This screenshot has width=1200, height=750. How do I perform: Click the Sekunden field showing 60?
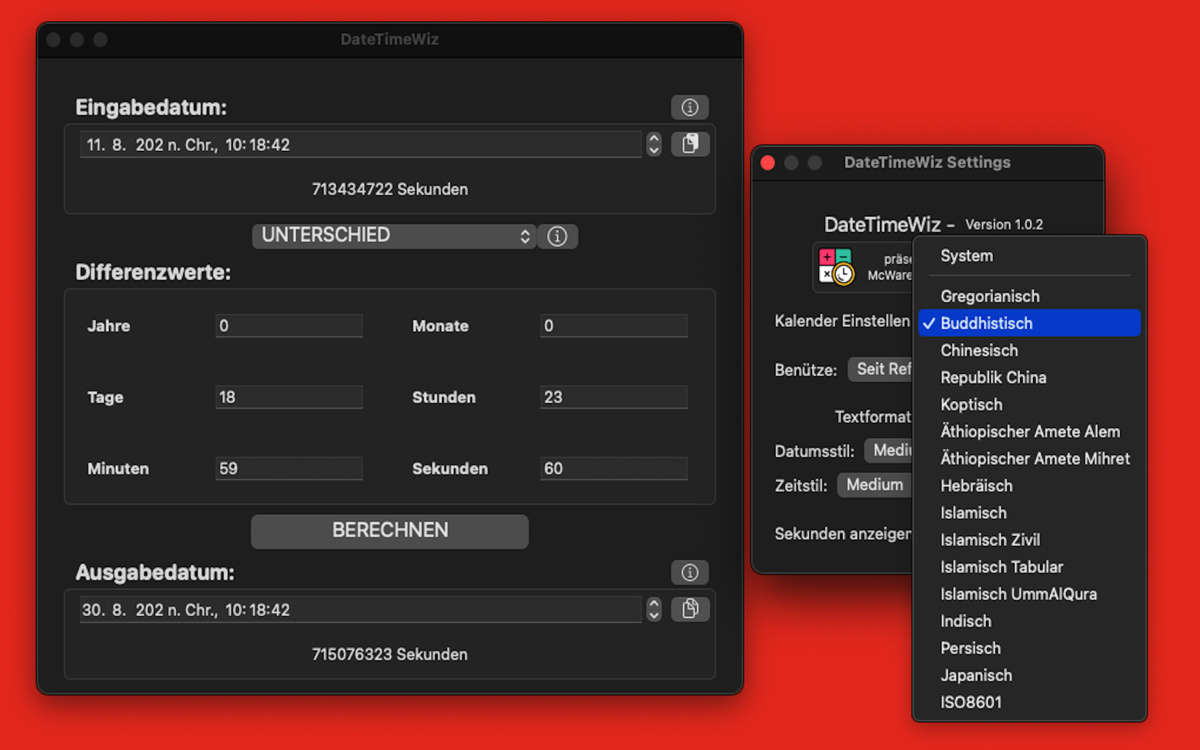614,468
